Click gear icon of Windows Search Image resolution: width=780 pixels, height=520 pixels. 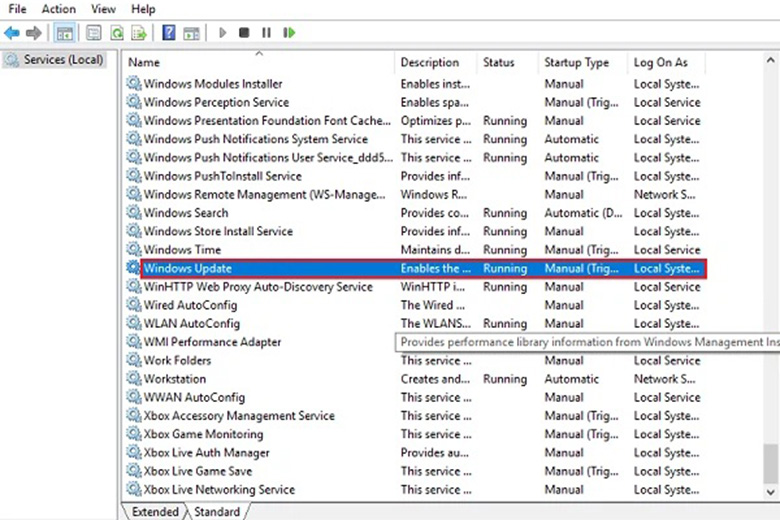pos(133,212)
